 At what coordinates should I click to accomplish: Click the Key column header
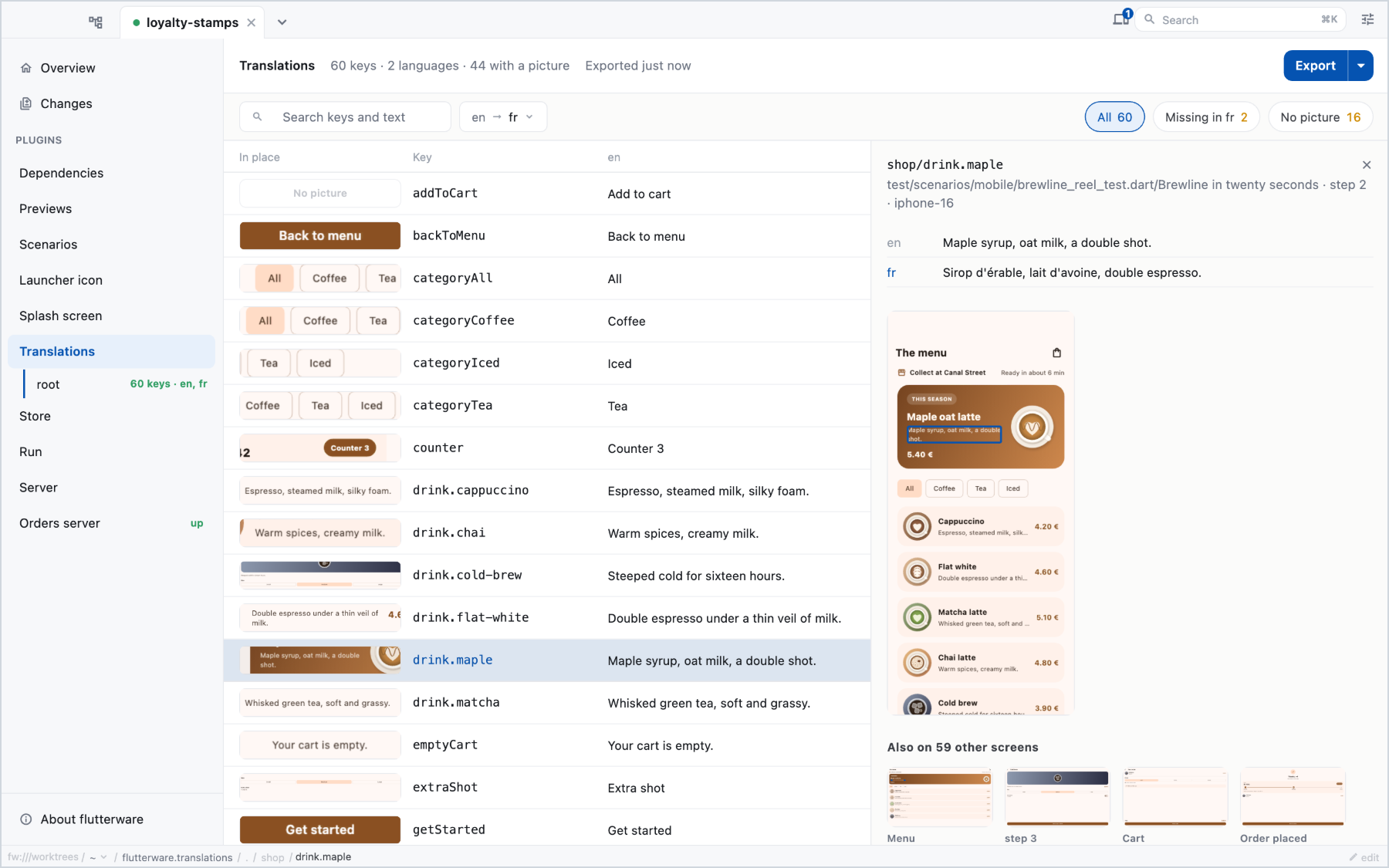tap(422, 157)
